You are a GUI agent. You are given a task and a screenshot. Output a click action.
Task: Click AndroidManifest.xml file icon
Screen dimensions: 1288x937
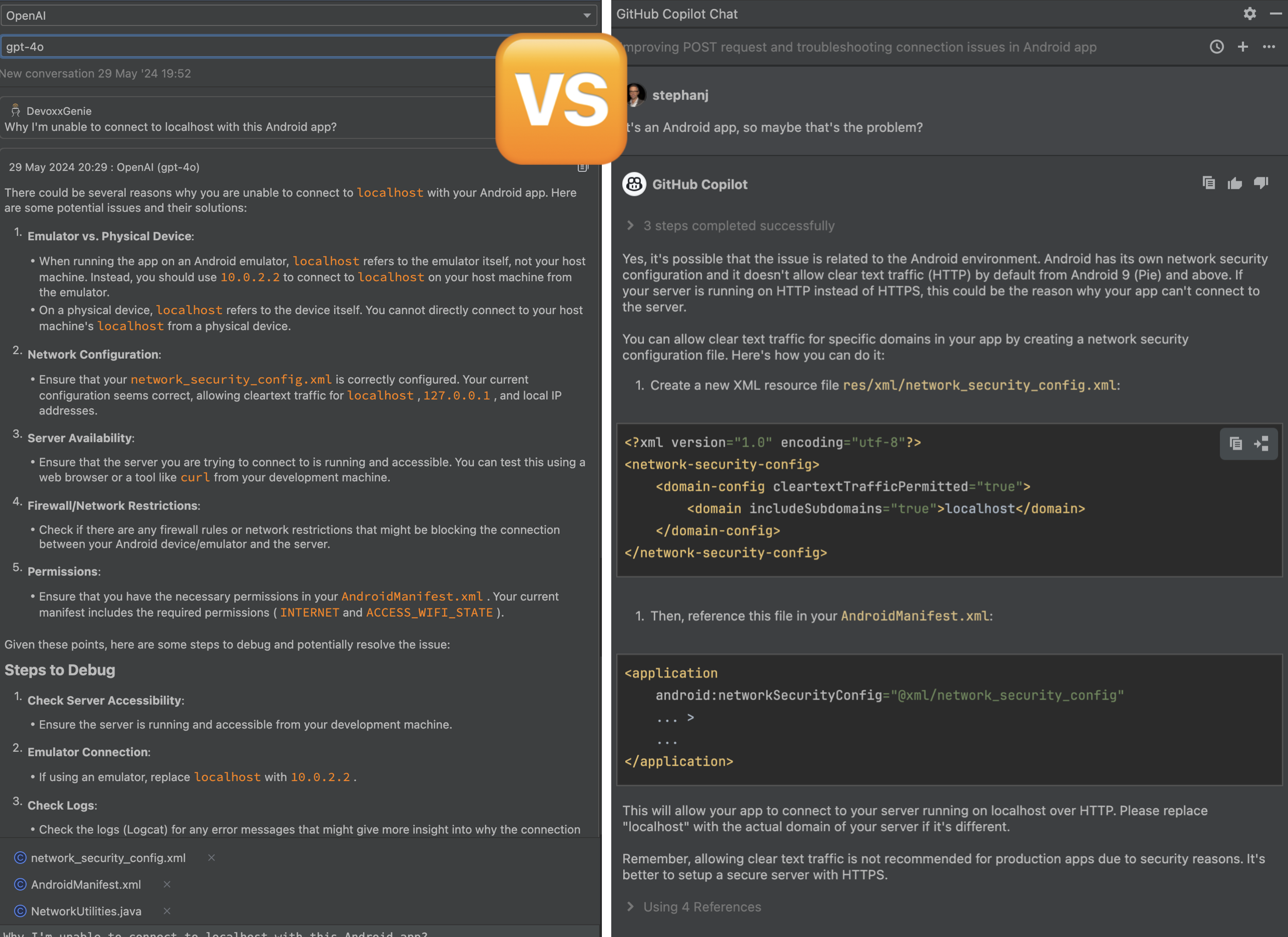pos(20,884)
